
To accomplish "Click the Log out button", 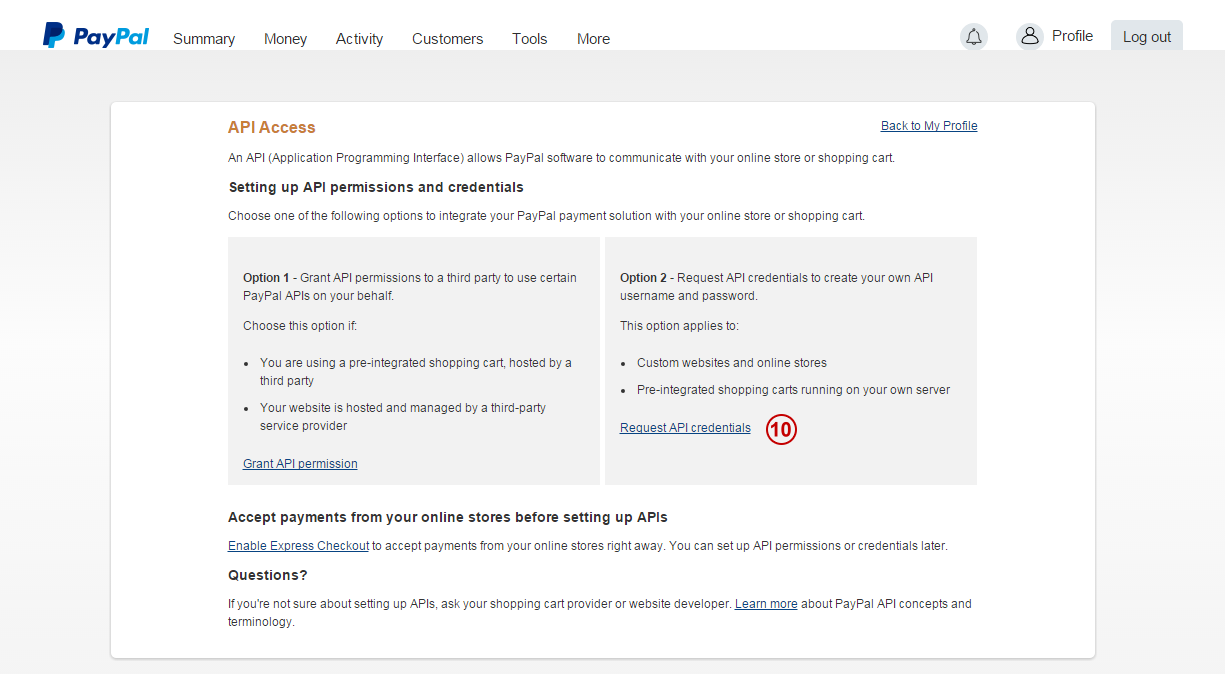I will click(1146, 37).
